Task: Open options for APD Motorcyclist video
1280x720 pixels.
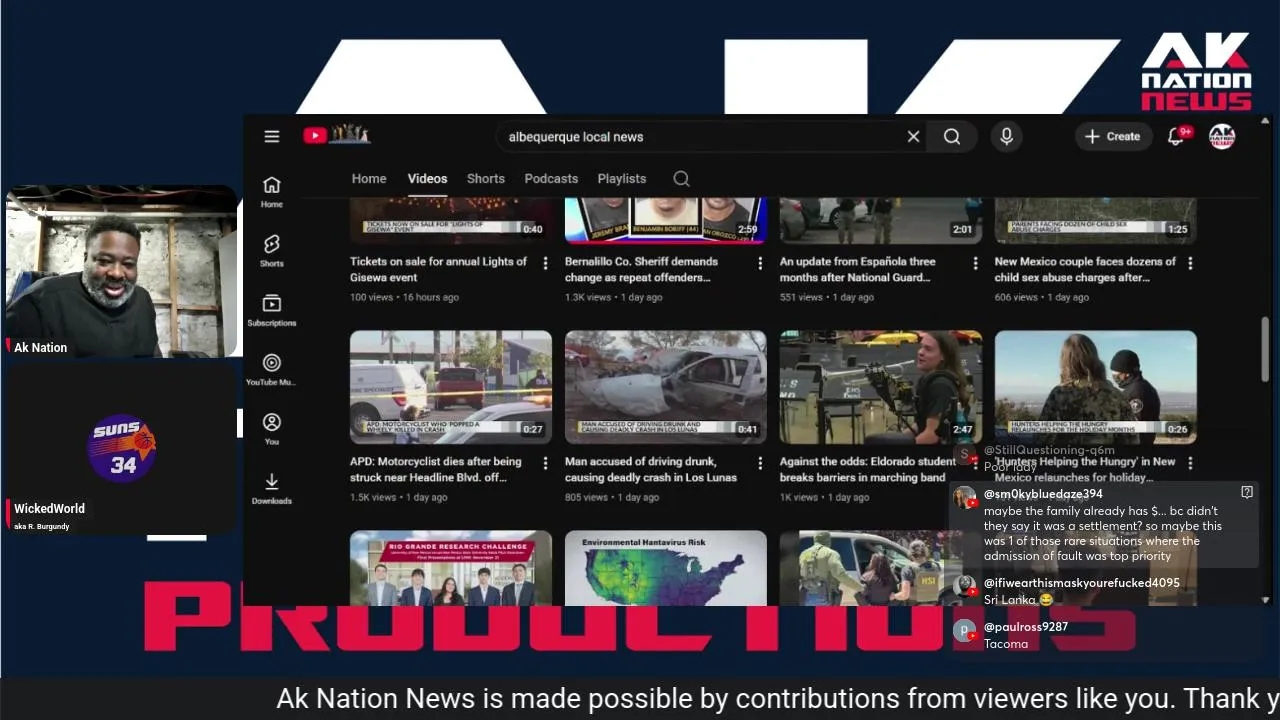Action: point(545,463)
